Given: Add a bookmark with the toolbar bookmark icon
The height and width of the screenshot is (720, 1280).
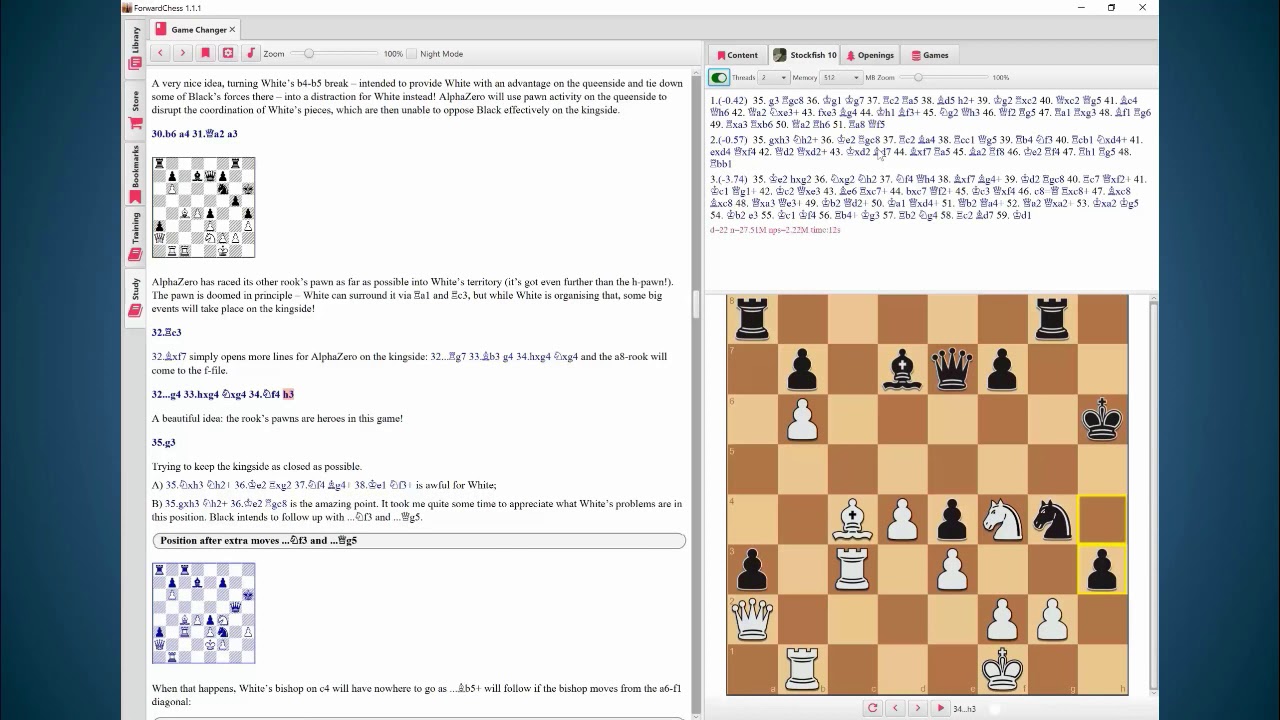Looking at the screenshot, I should 205,53.
